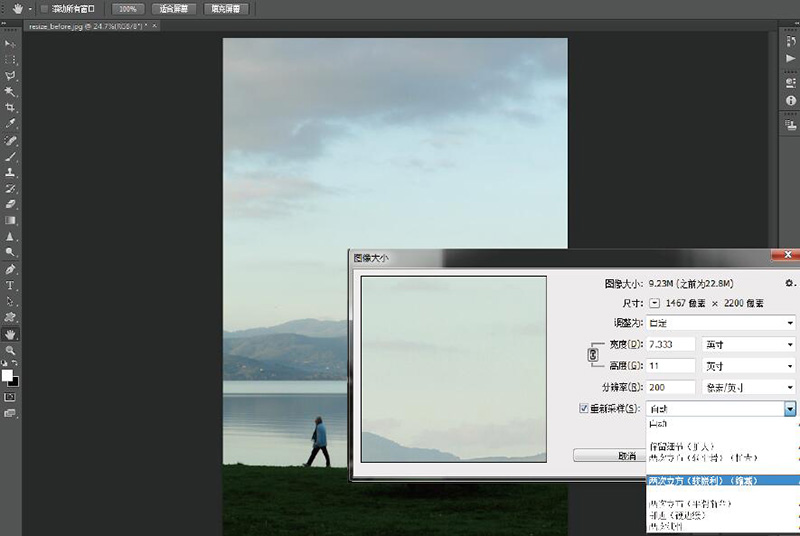Select the Pen tool

(10, 269)
